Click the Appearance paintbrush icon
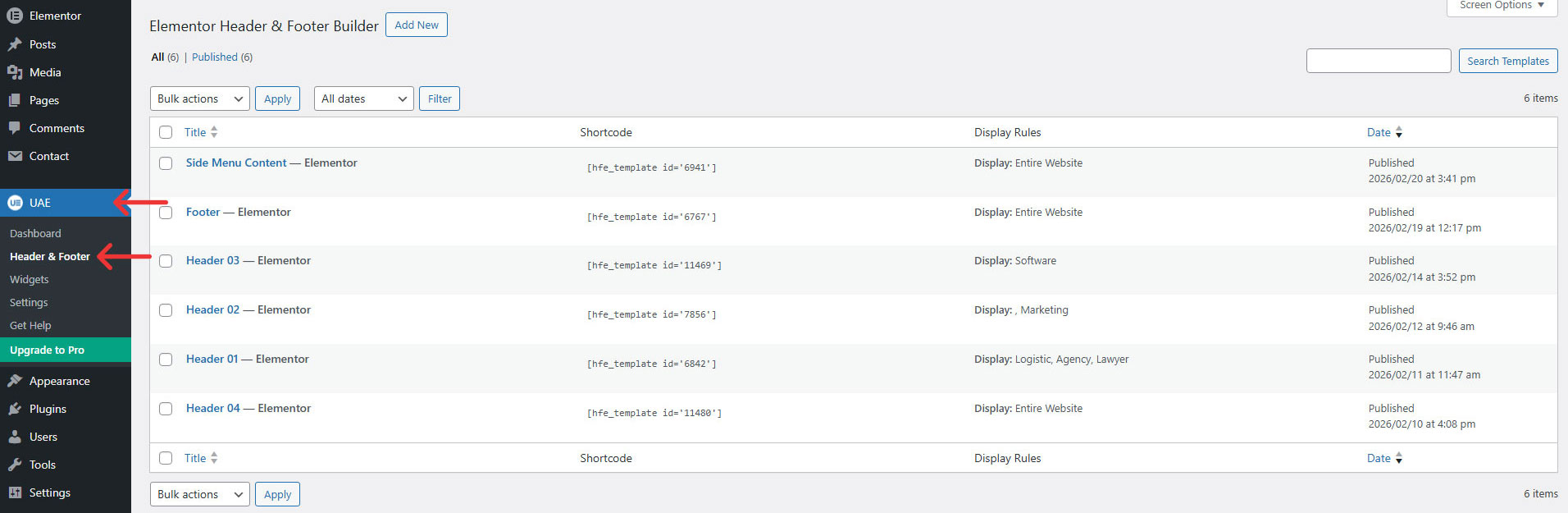The image size is (1568, 513). [x=15, y=381]
